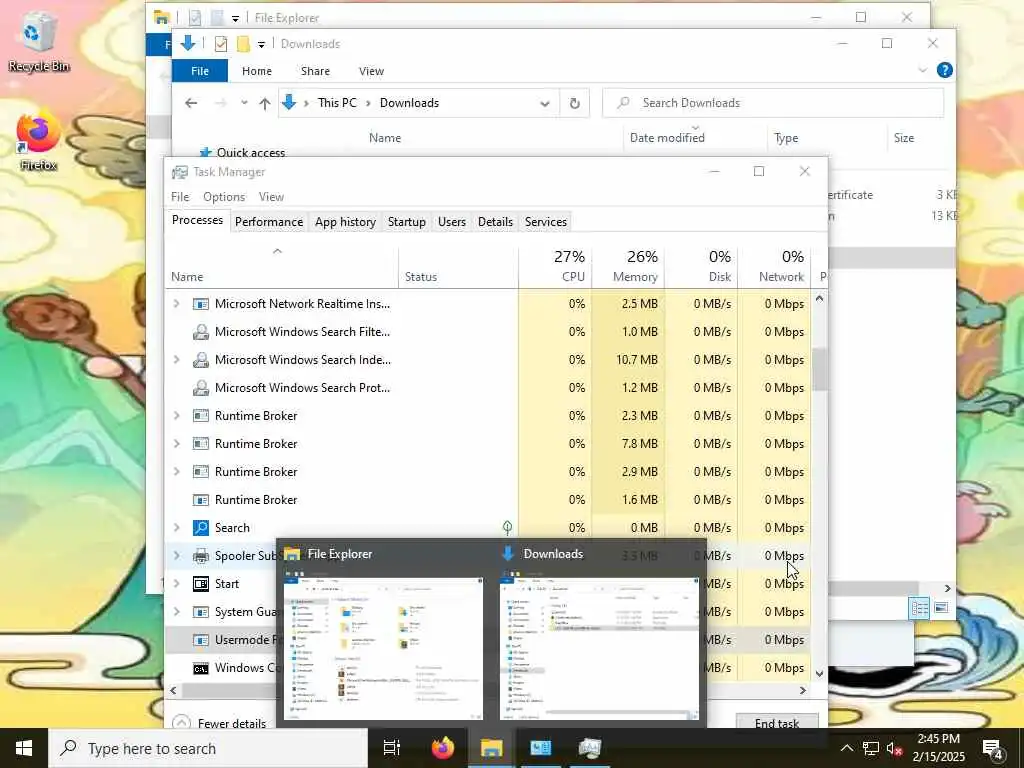Viewport: 1024px width, 768px height.
Task: Sort processes by Memory column
Action: pyautogui.click(x=628, y=266)
